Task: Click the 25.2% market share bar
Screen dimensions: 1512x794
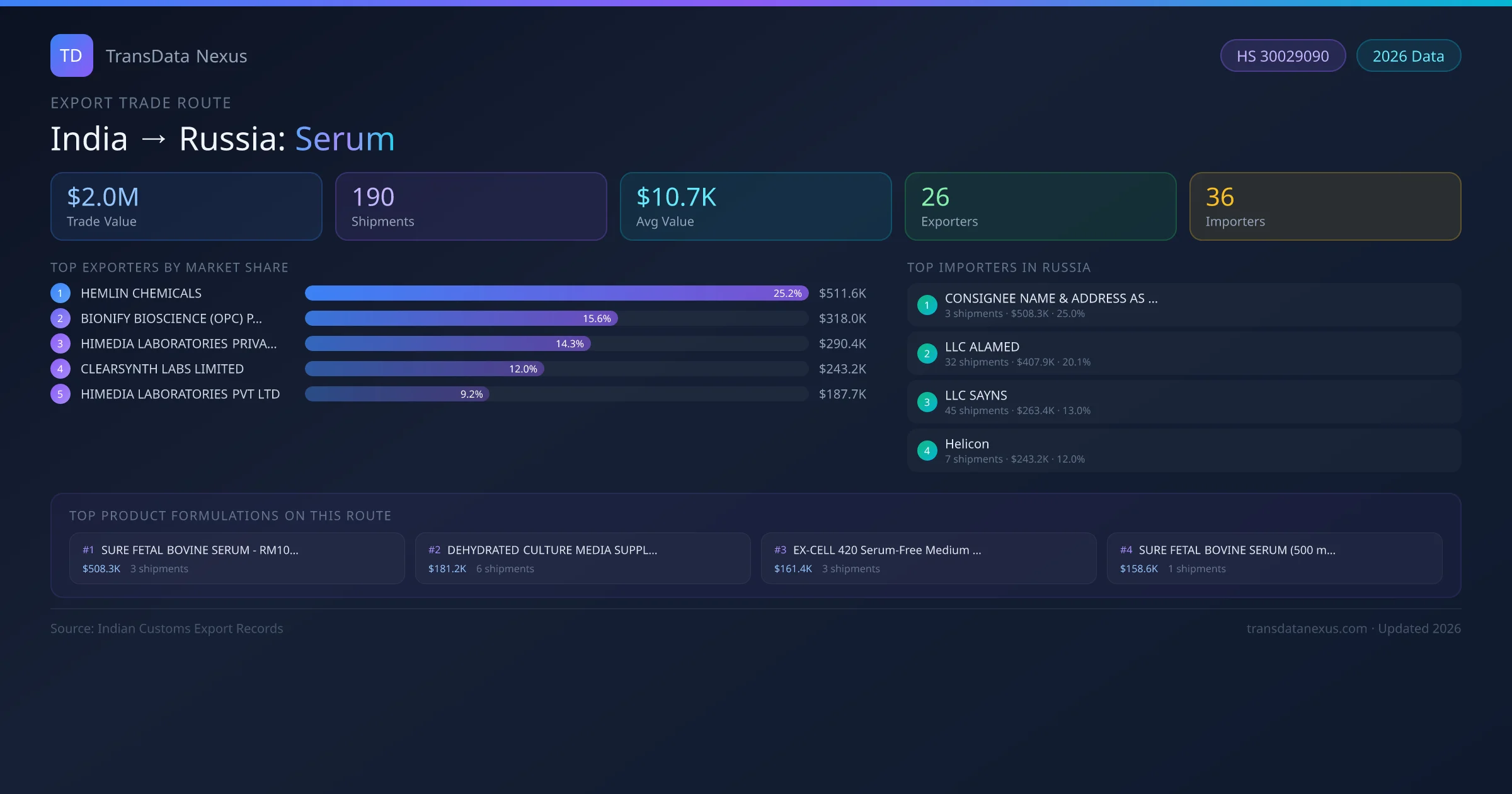Action: (556, 293)
